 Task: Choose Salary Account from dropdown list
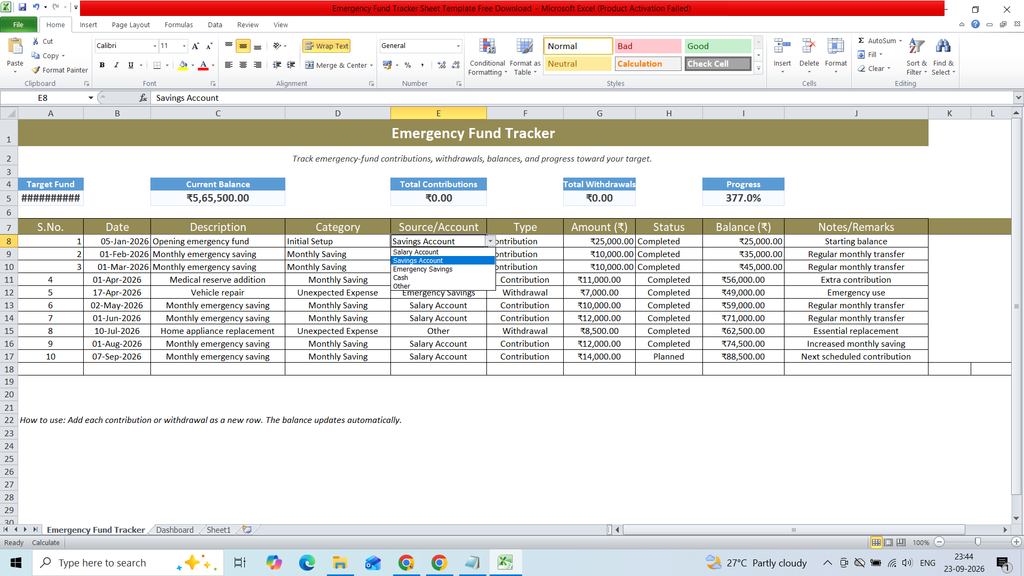(x=443, y=252)
